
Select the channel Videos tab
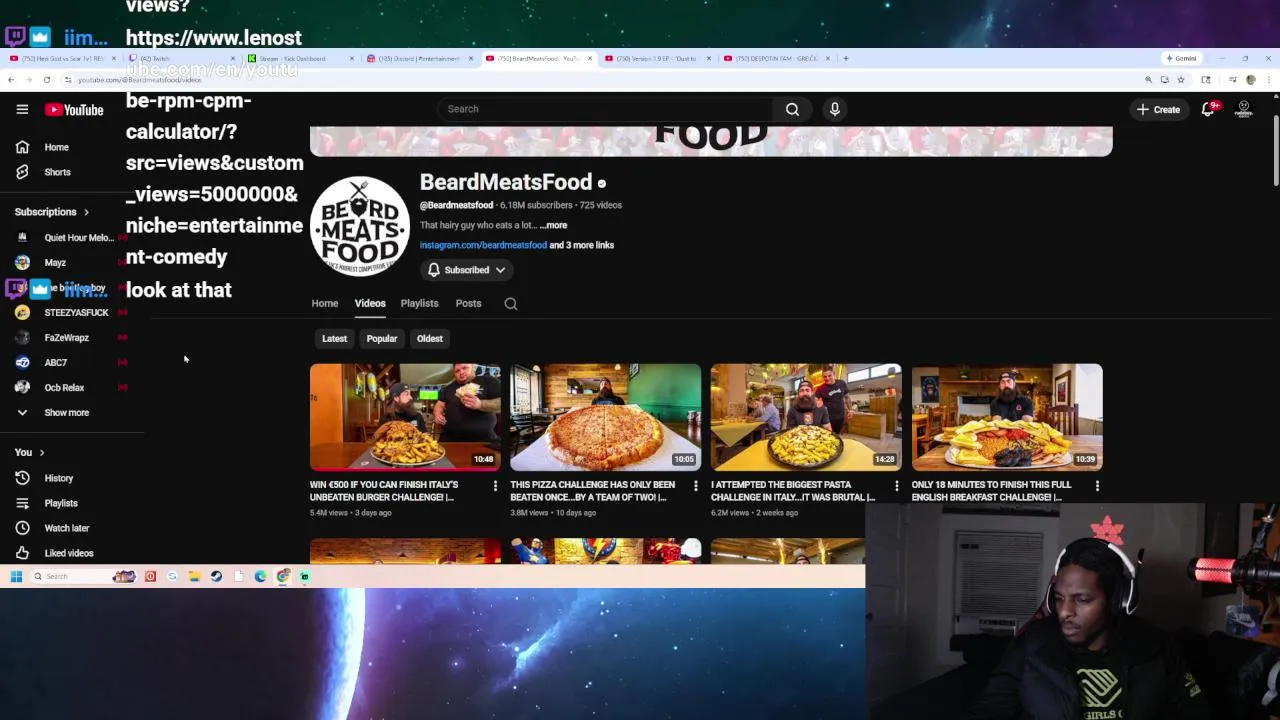point(369,303)
